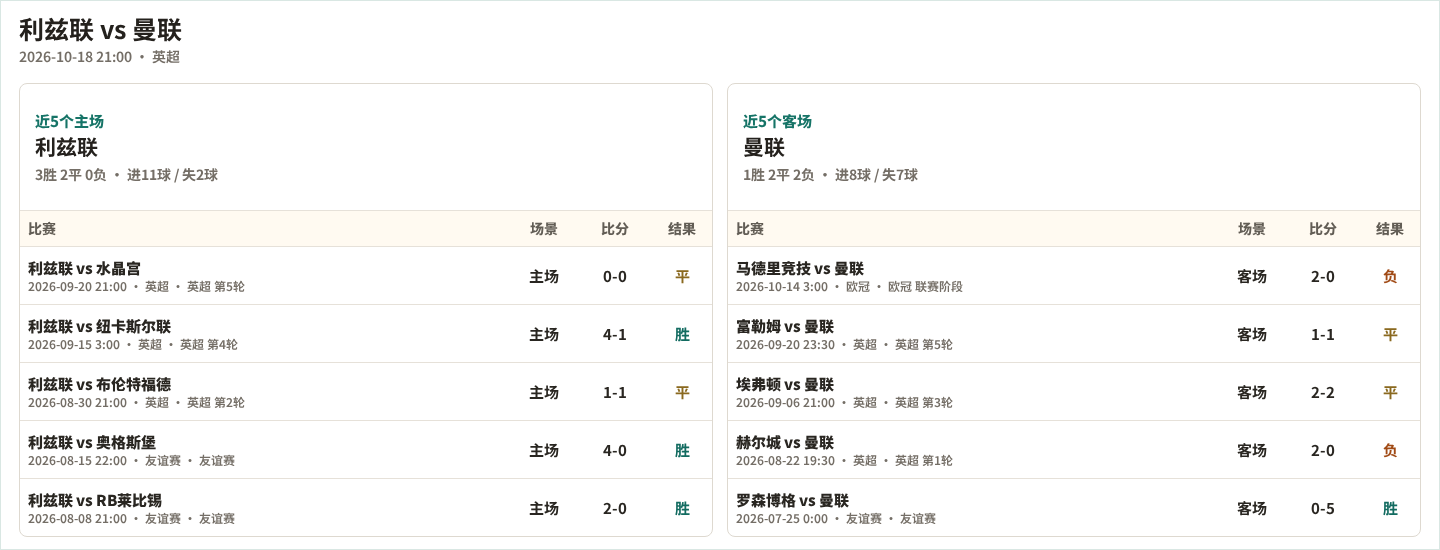Click the 场景 column header in 曼联 table
This screenshot has height=550, width=1440.
click(1252, 229)
